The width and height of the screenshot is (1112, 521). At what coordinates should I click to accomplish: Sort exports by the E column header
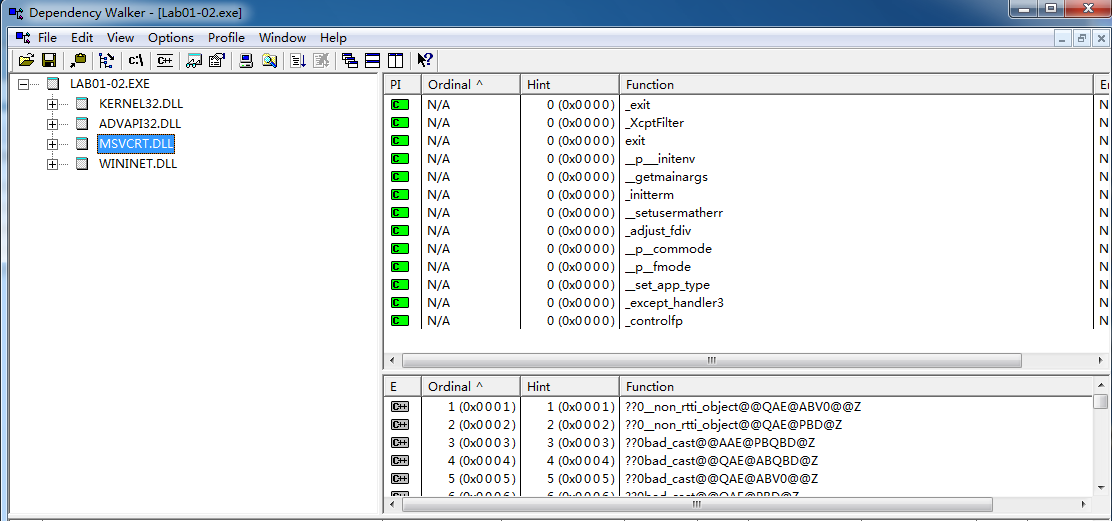pyautogui.click(x=402, y=386)
